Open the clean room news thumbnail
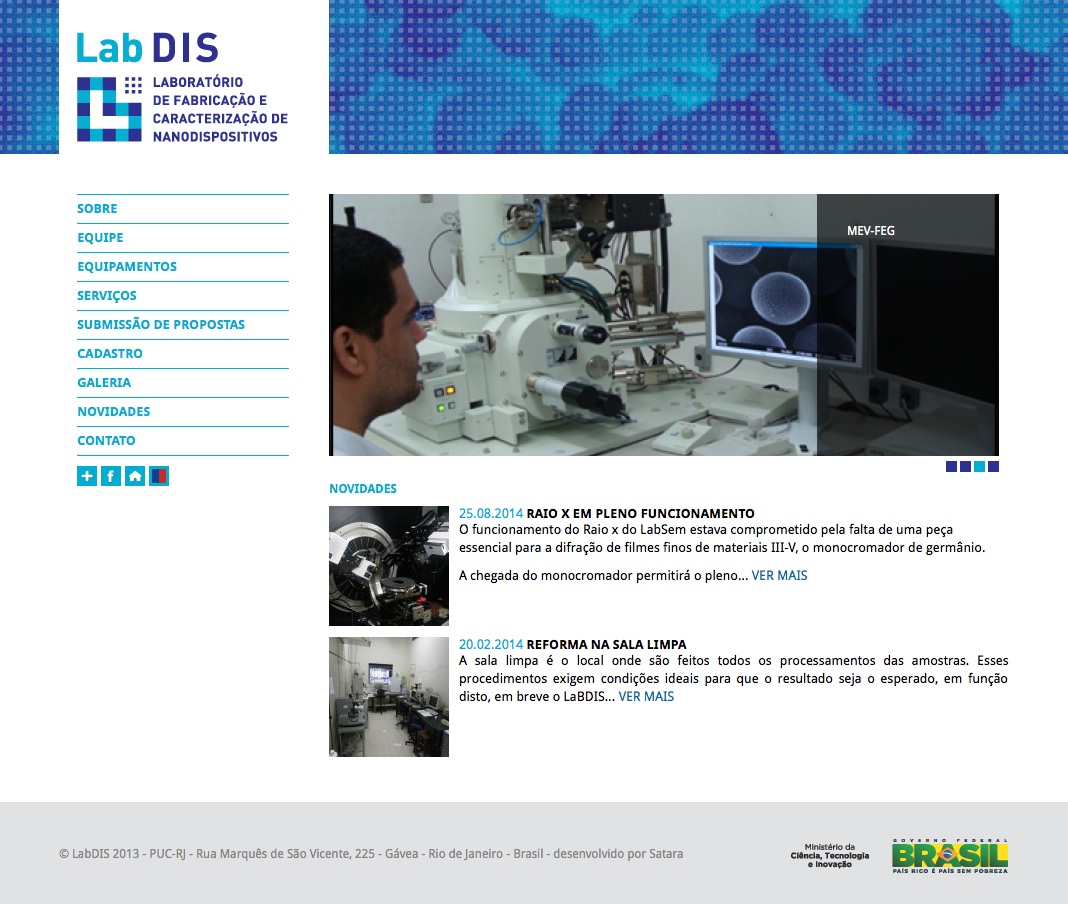 click(389, 697)
